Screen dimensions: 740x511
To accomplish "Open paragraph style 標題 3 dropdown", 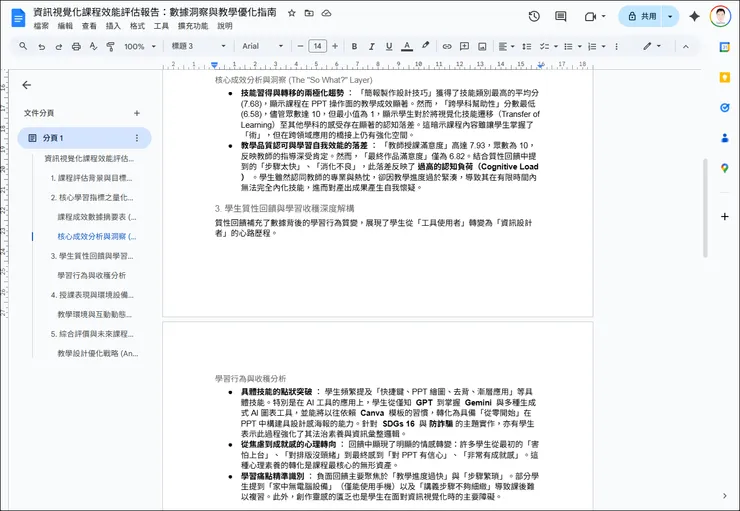I will tap(198, 46).
